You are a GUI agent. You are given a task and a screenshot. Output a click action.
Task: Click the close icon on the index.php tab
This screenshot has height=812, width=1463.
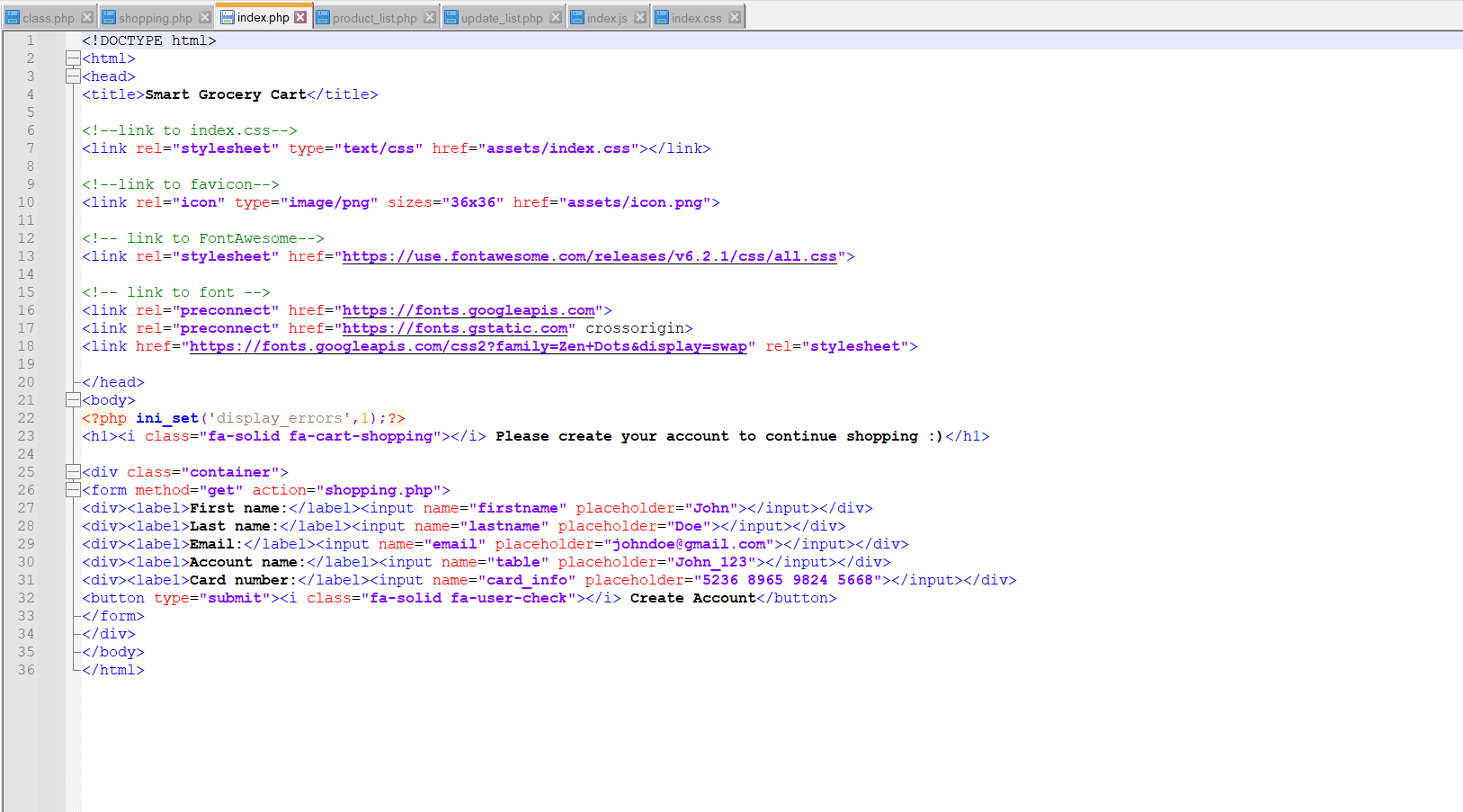[300, 15]
